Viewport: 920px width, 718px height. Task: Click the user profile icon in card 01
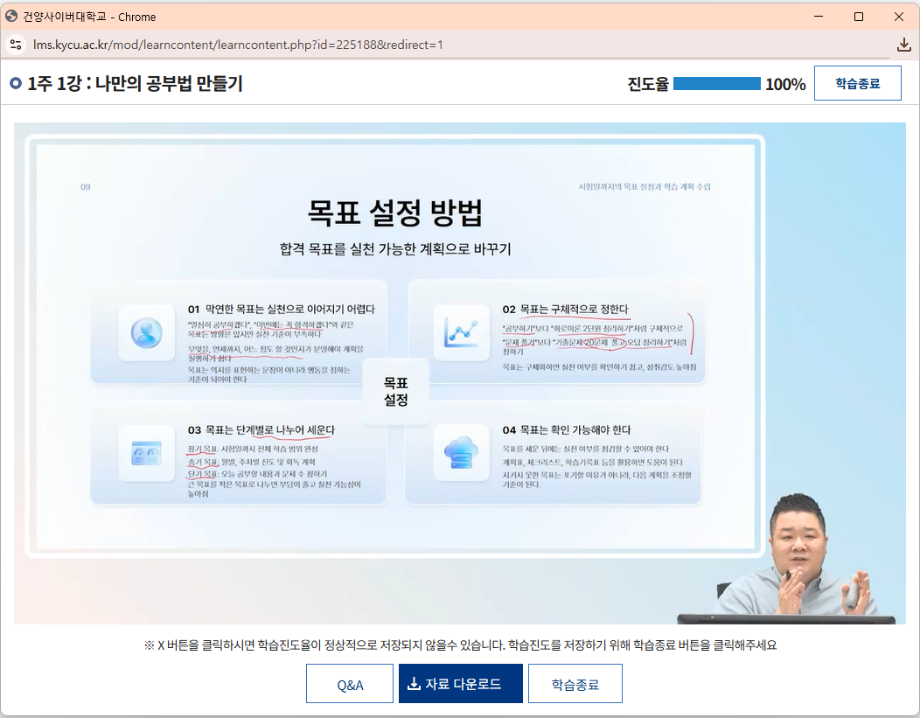tap(146, 333)
